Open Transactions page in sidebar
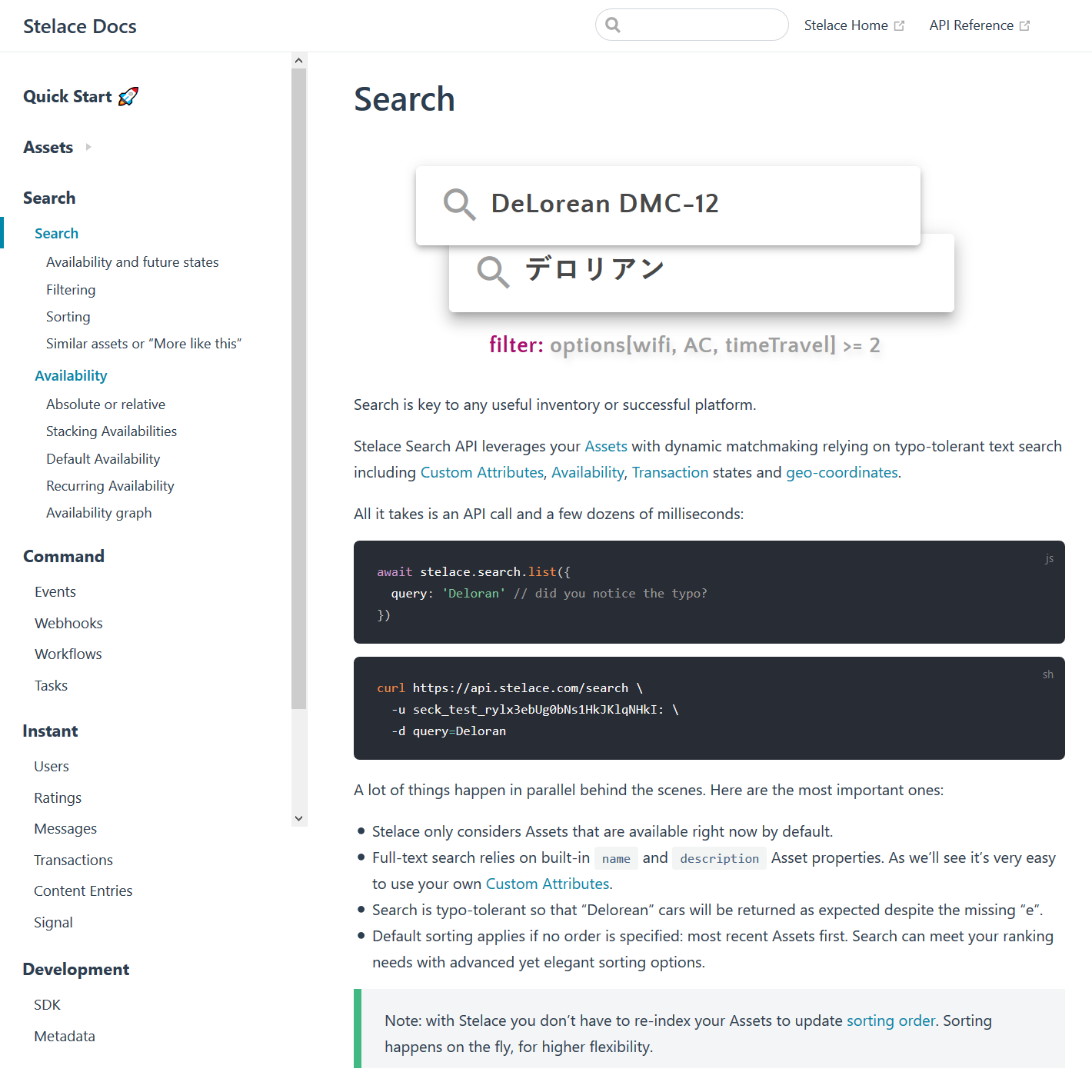The width and height of the screenshot is (1092, 1092). point(73,861)
